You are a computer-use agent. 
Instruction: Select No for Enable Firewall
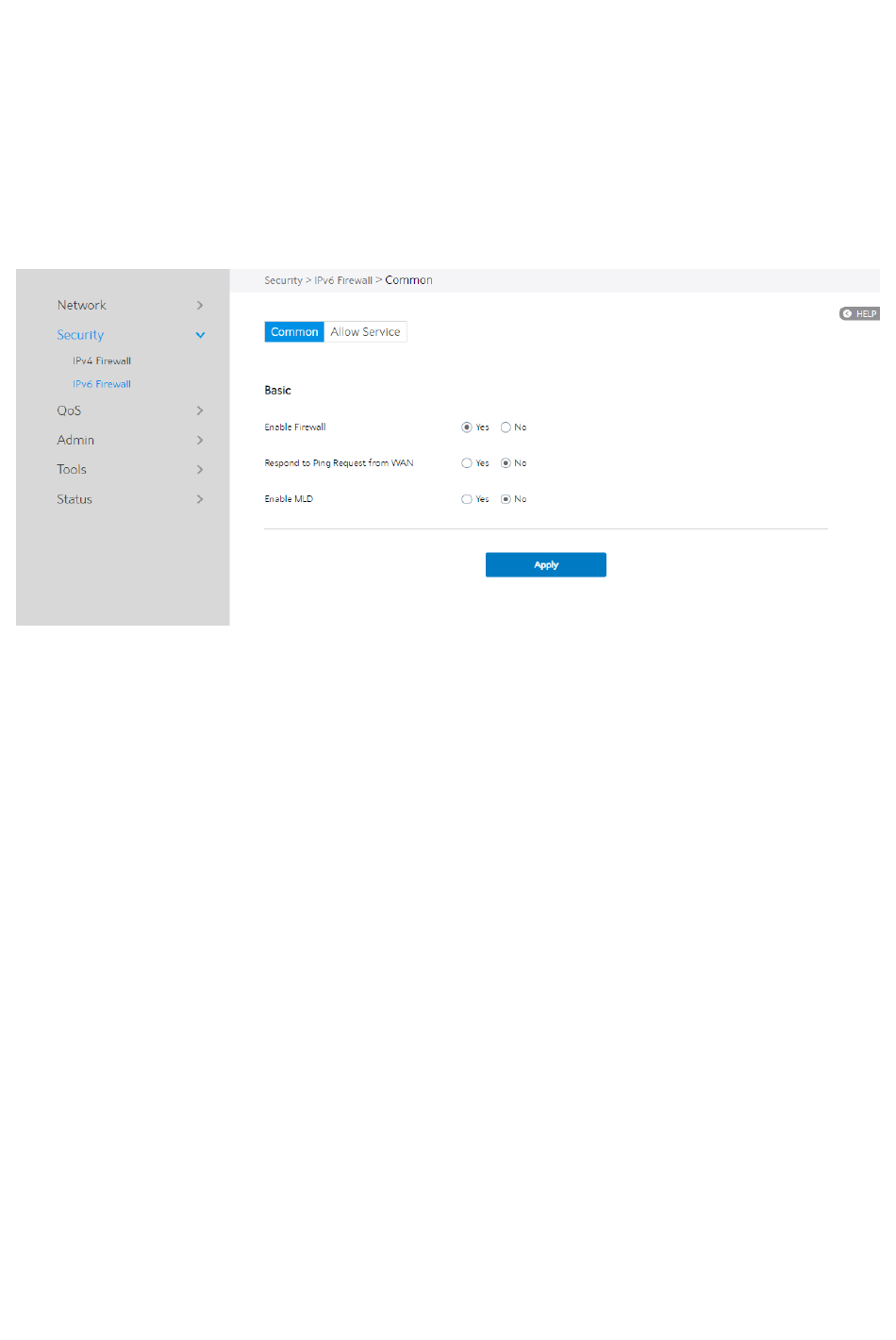506,427
